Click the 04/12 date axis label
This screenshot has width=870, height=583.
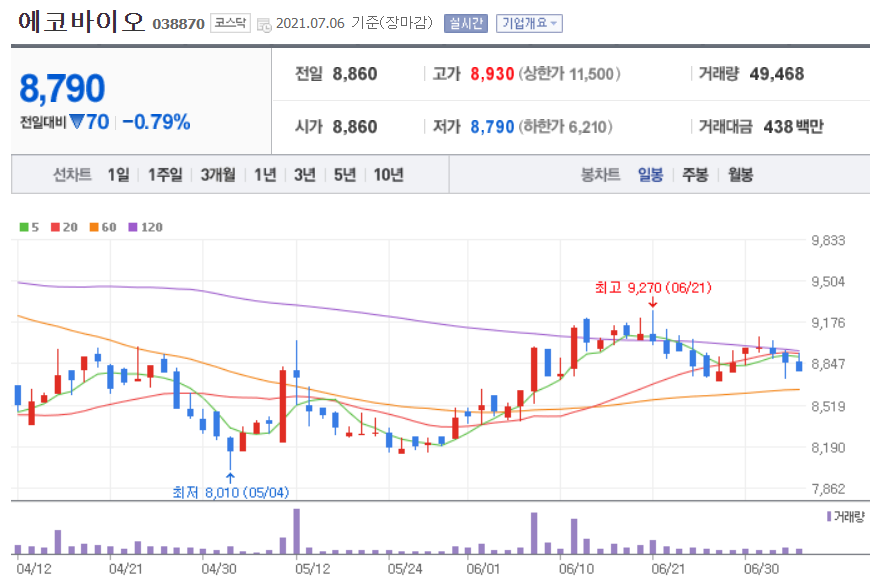(x=34, y=569)
